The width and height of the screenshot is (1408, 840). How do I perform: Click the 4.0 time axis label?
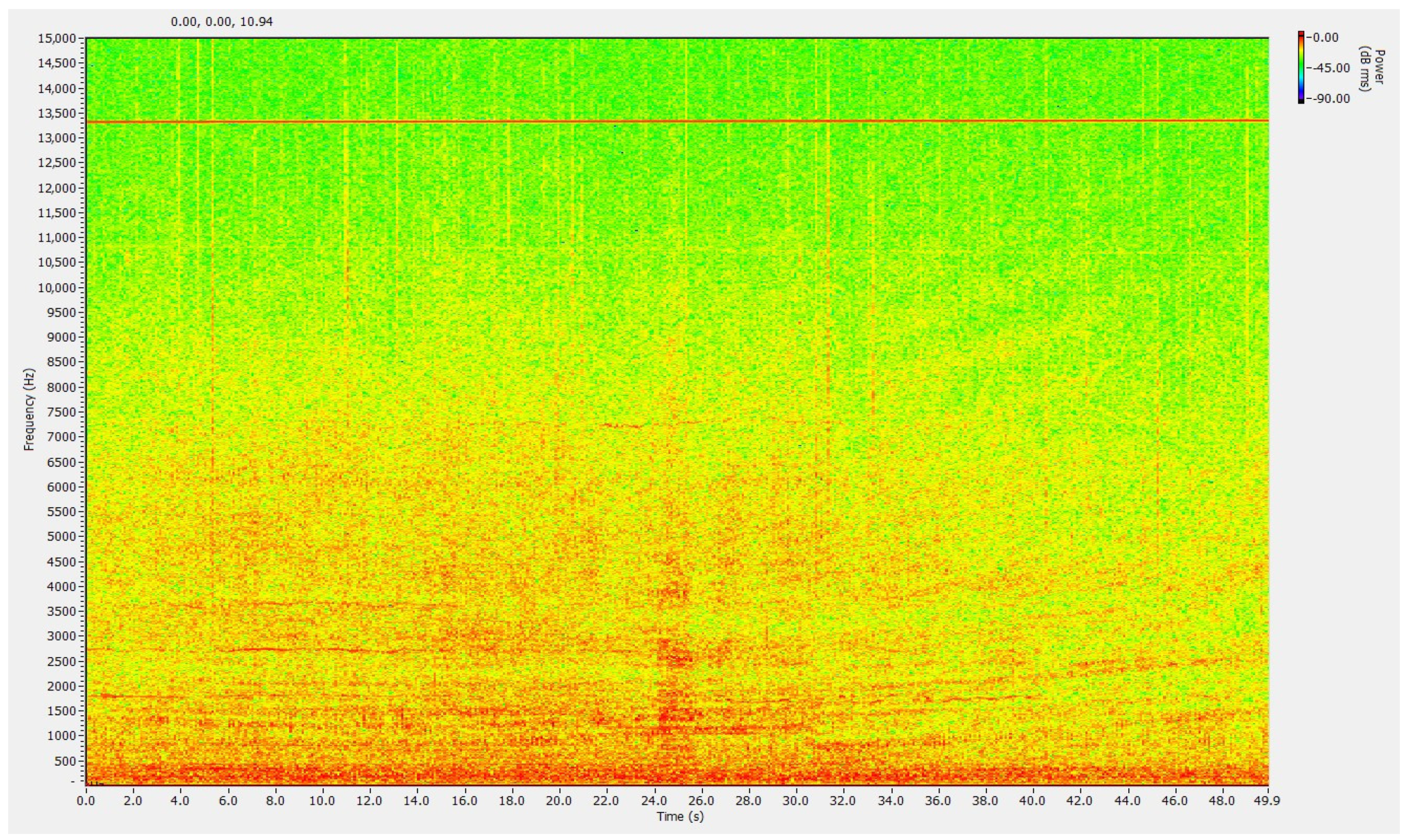[181, 801]
